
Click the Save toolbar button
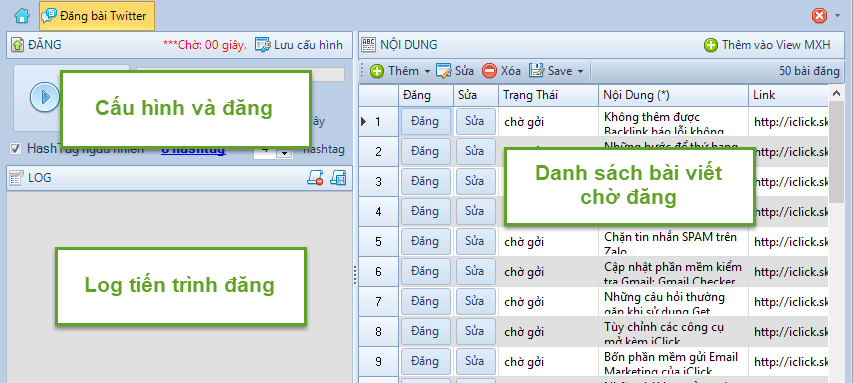551,71
